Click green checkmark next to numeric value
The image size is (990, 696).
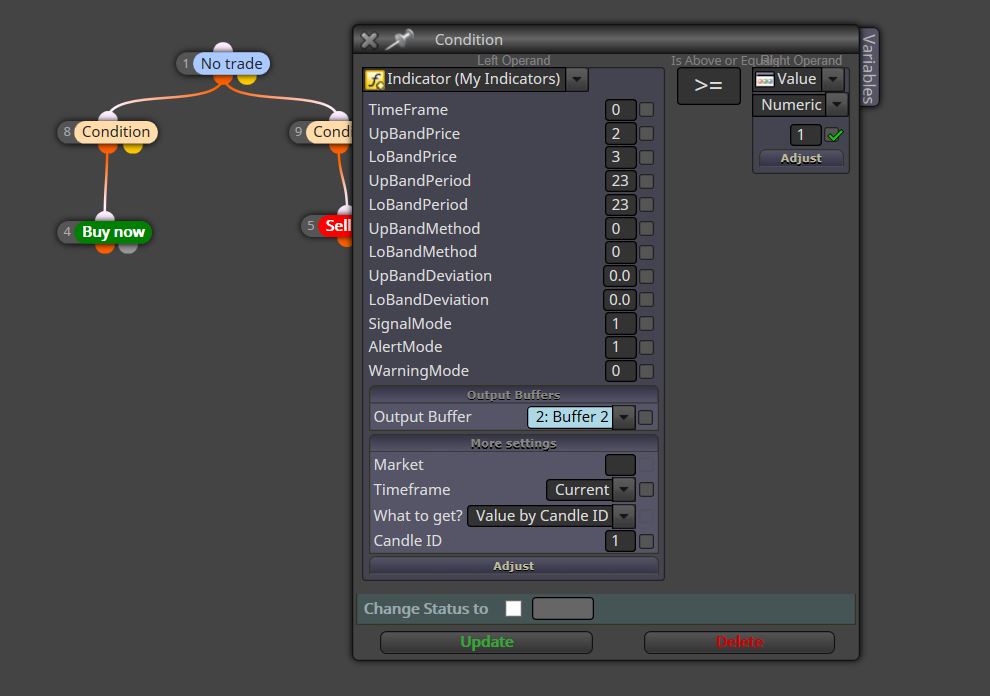[x=835, y=135]
